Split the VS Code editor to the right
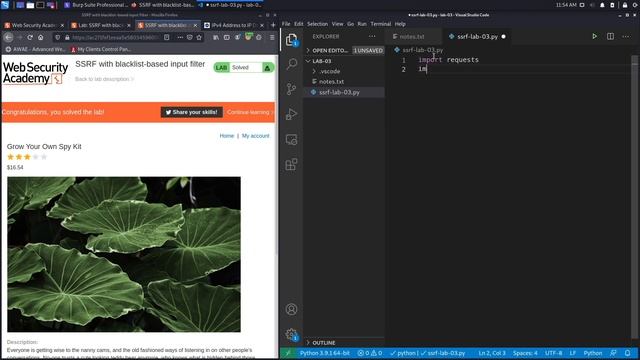Image resolution: width=640 pixels, height=360 pixels. [x=610, y=36]
